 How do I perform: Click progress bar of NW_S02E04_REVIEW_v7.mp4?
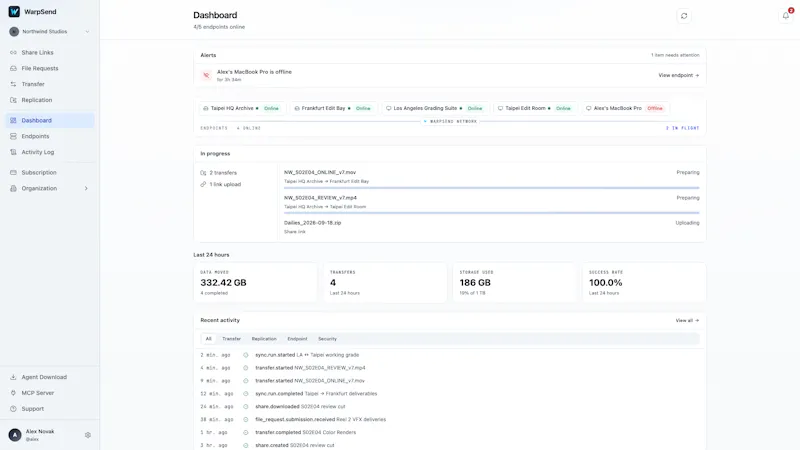coord(491,213)
